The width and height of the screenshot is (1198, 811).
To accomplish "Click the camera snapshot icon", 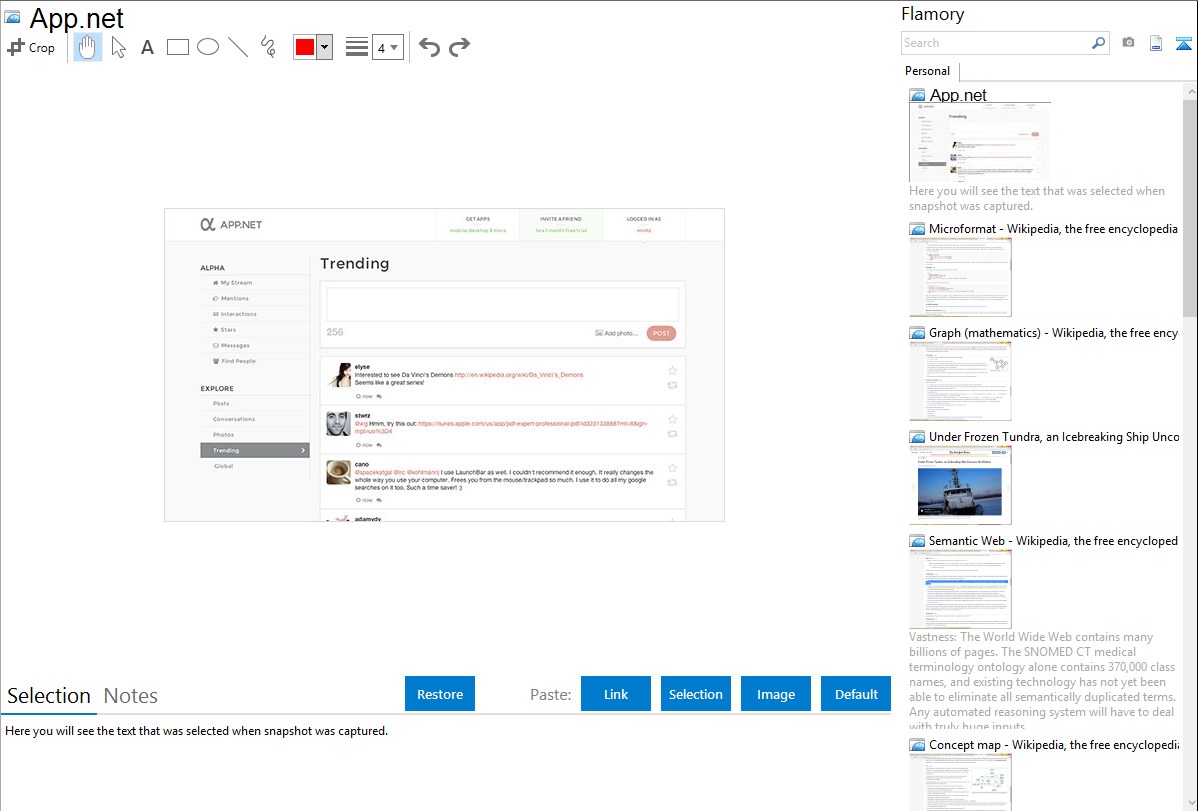I will pos(1128,43).
